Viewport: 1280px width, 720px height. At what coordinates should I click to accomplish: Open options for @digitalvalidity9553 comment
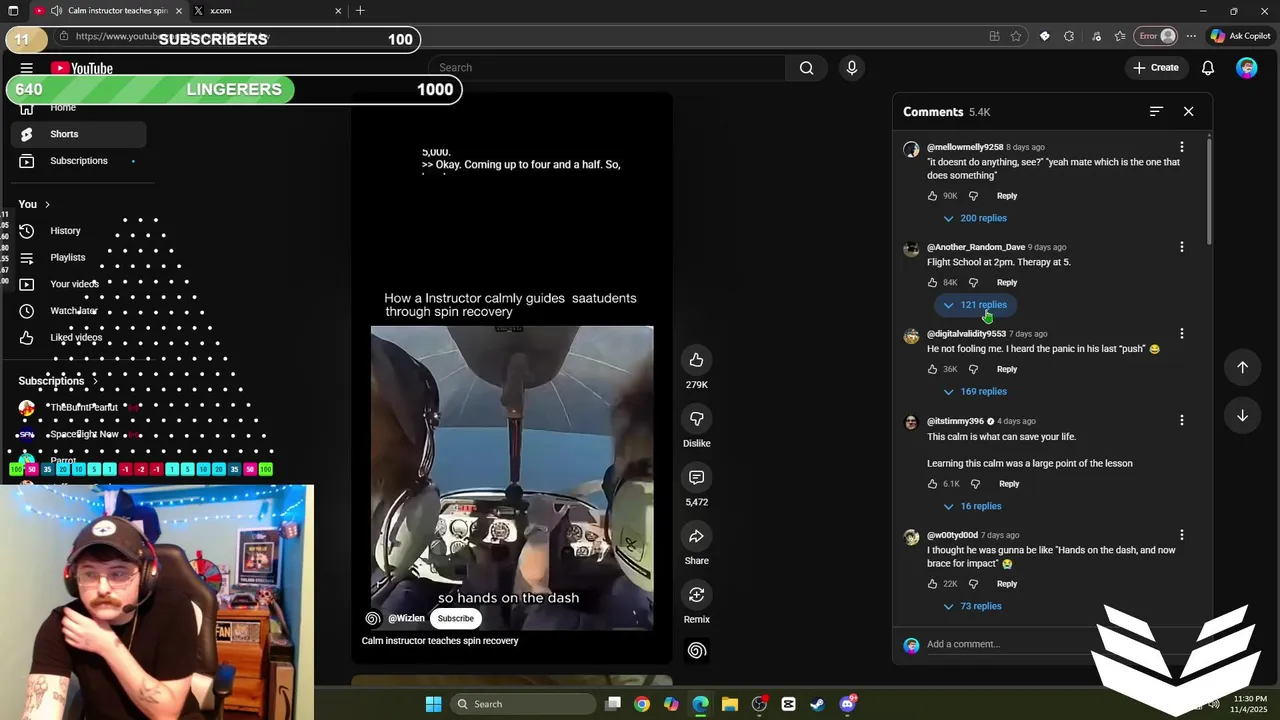point(1182,334)
